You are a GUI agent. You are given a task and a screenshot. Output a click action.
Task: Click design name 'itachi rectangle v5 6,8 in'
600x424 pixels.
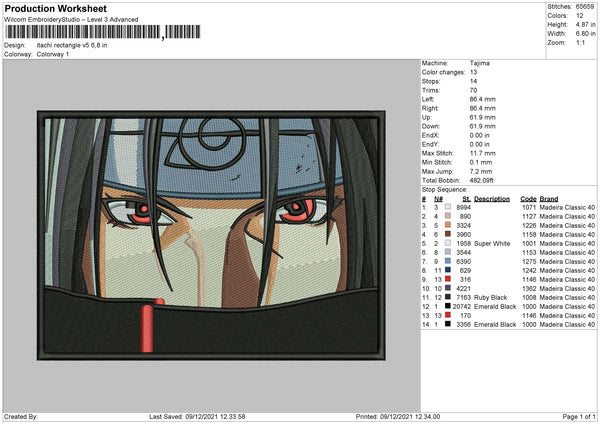tap(72, 45)
